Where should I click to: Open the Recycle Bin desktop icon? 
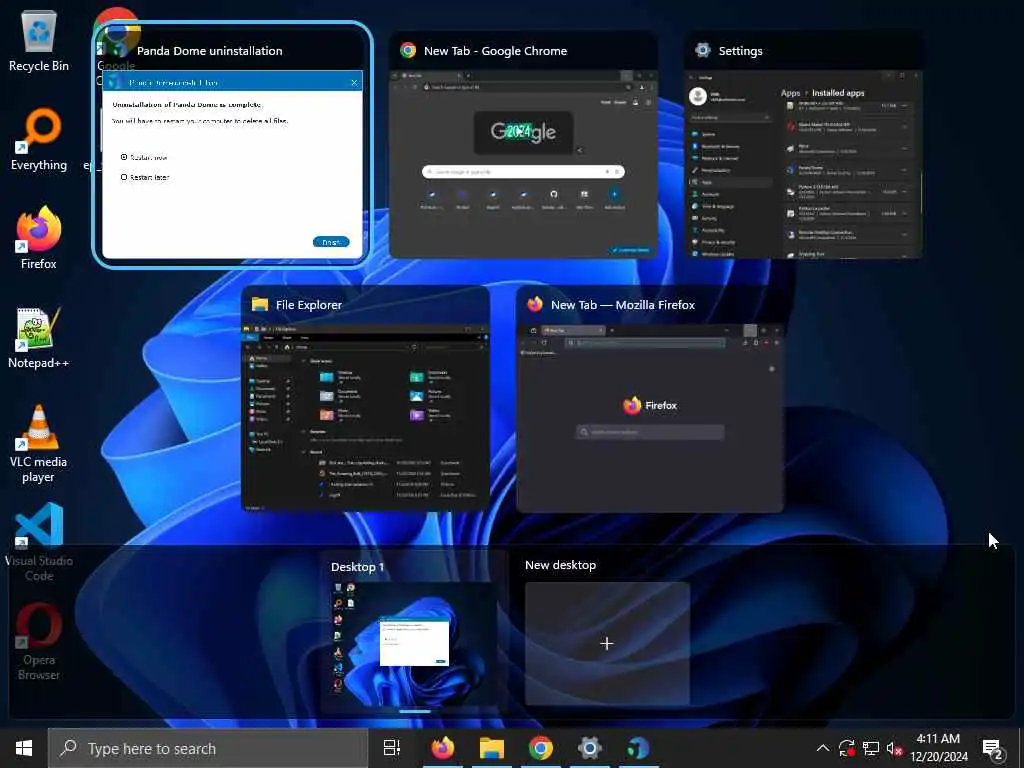click(39, 40)
